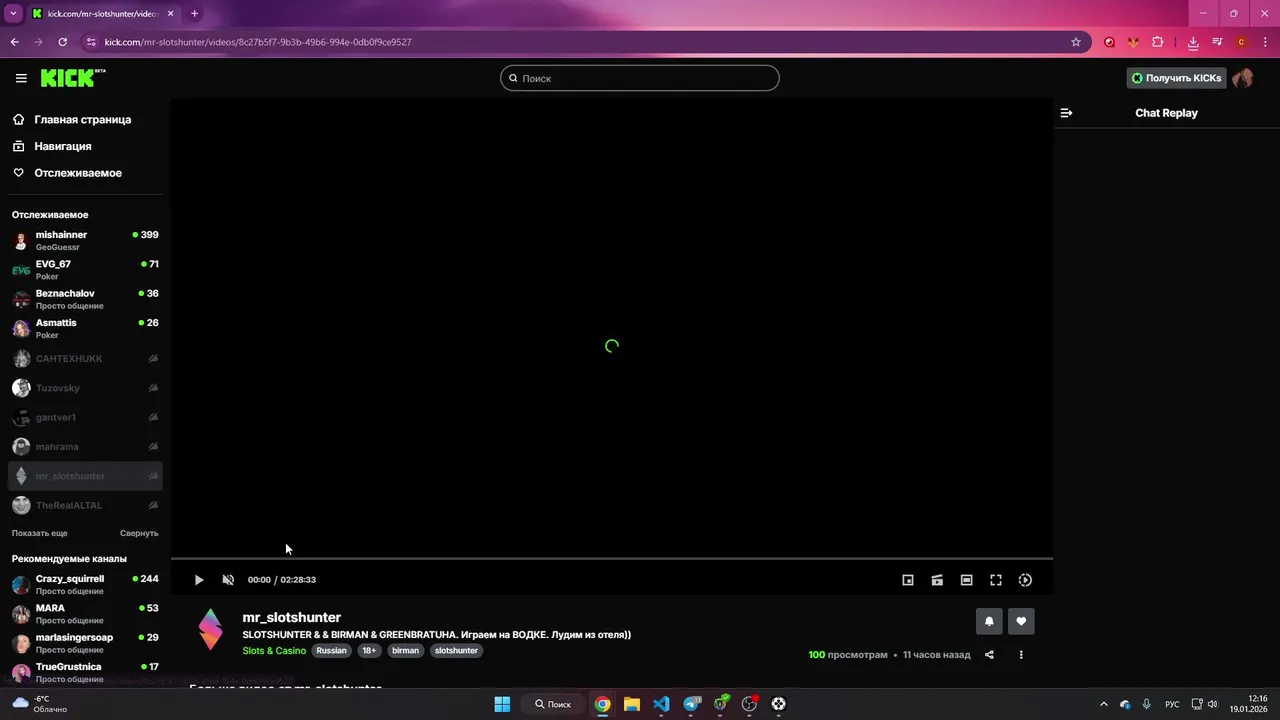Toggle theater mode in the player
Image resolution: width=1280 pixels, height=720 pixels.
967,580
